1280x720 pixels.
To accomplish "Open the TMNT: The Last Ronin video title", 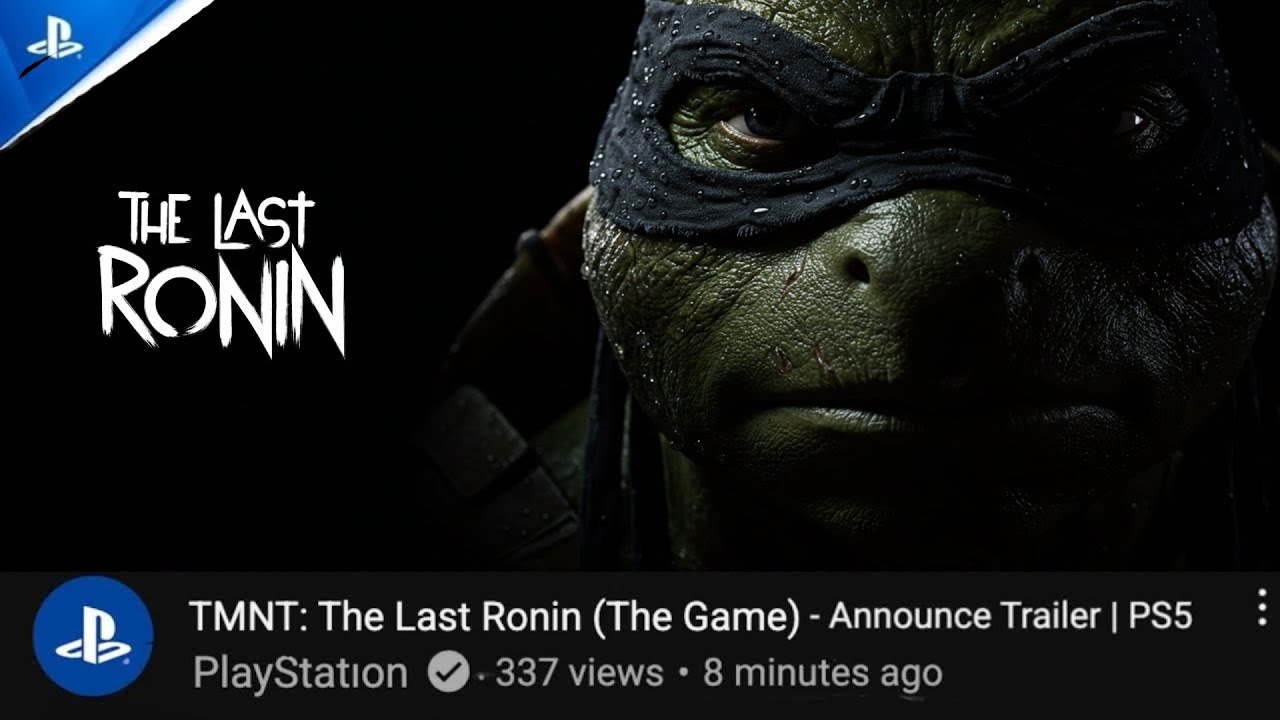I will click(690, 617).
